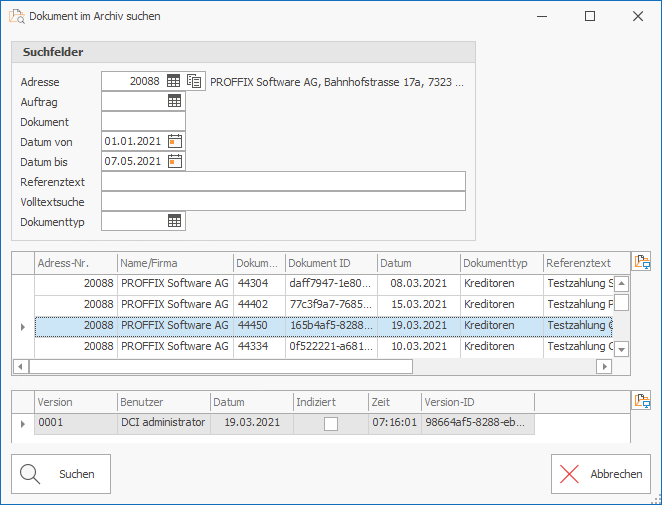This screenshot has width=662, height=505.
Task: Focus the Dokument input field
Action: tap(143, 121)
